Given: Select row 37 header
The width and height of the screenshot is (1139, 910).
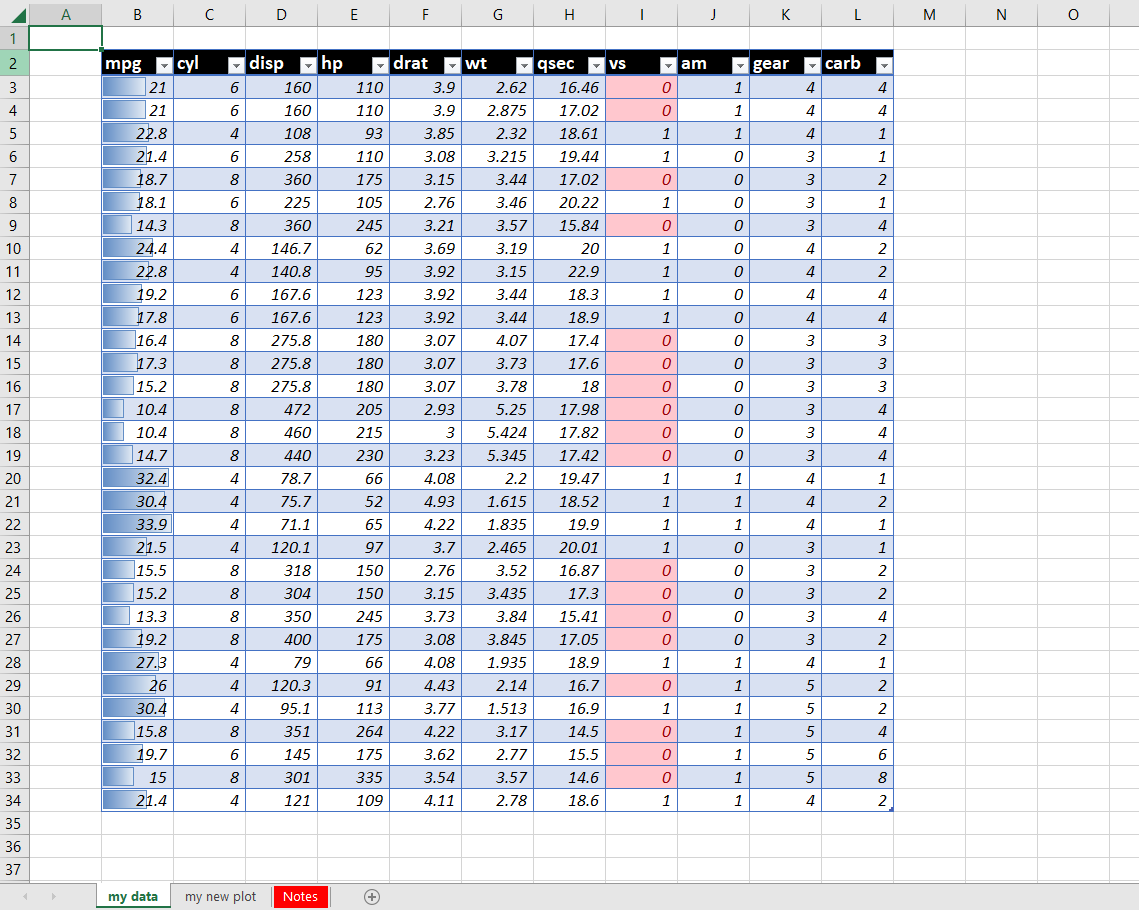Looking at the screenshot, I should pyautogui.click(x=14, y=869).
